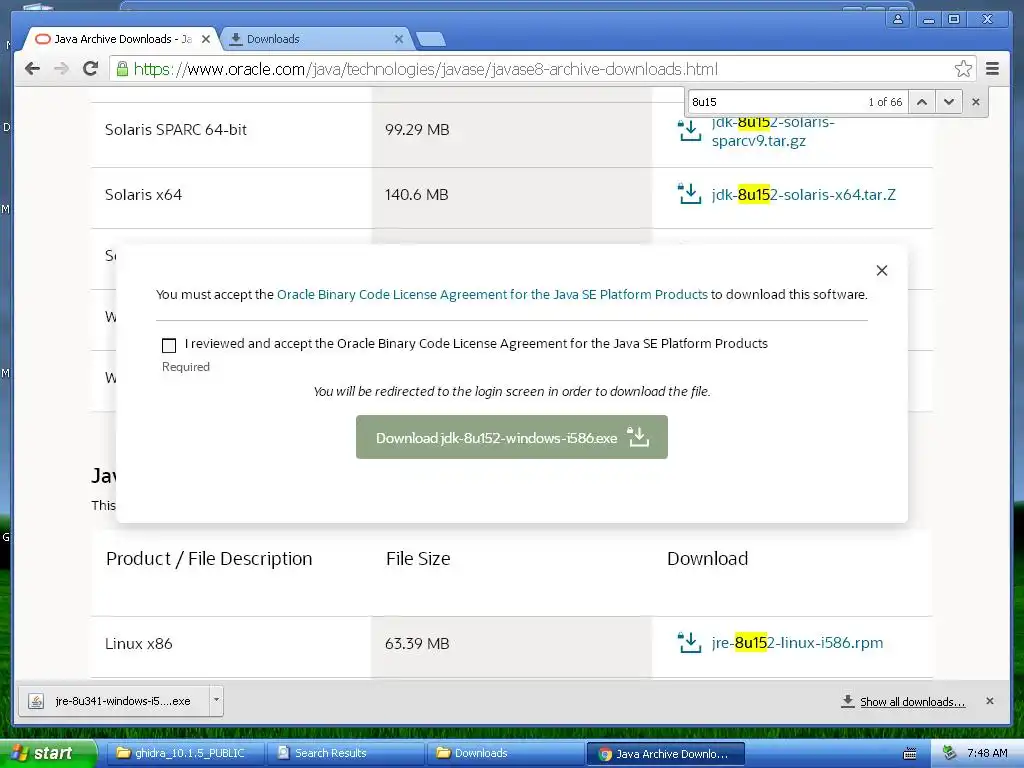
Task: Open the Oracle Binary Code License Agreement link
Action: (x=492, y=295)
